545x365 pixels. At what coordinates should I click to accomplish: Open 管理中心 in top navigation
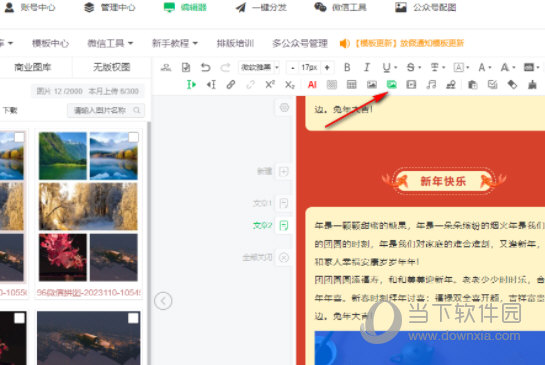[109, 7]
